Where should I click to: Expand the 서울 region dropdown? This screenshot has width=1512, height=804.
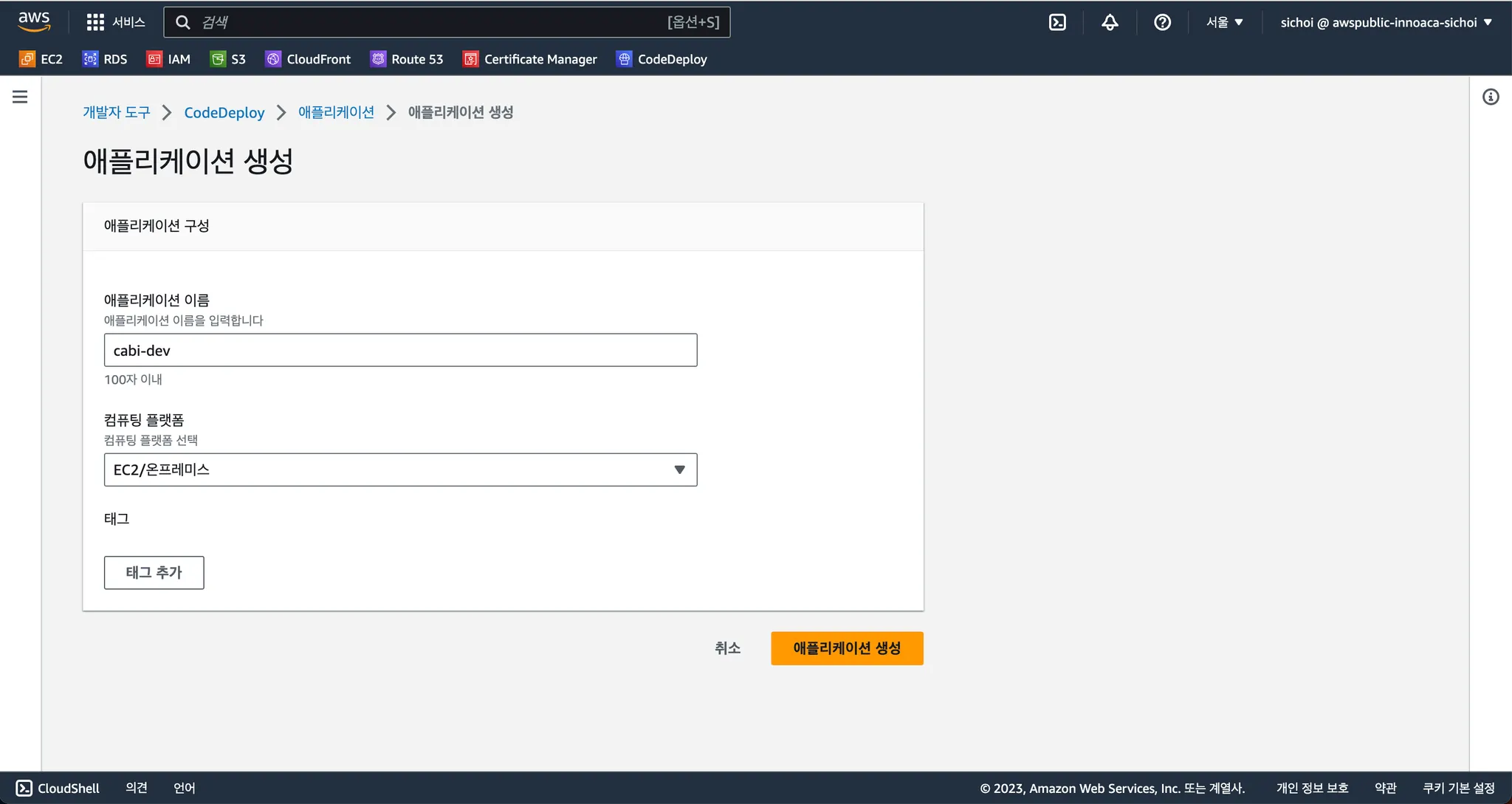[1224, 22]
